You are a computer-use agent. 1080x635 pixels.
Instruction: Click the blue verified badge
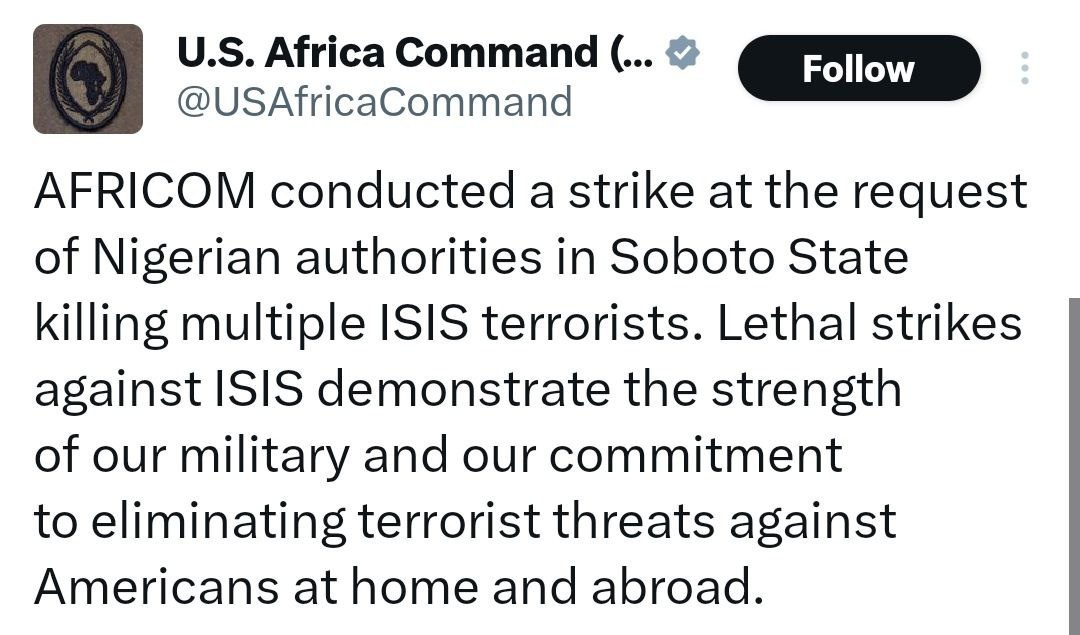(683, 54)
